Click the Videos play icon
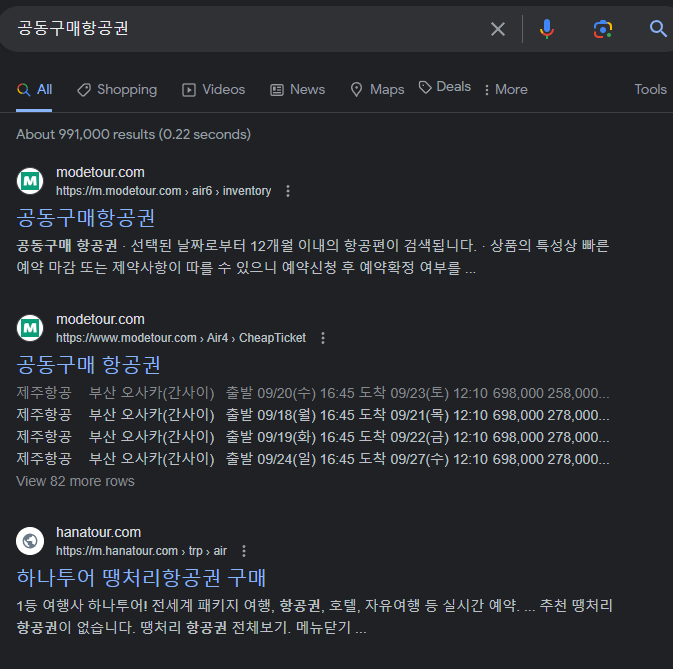Image resolution: width=673 pixels, height=669 pixels. coord(188,90)
